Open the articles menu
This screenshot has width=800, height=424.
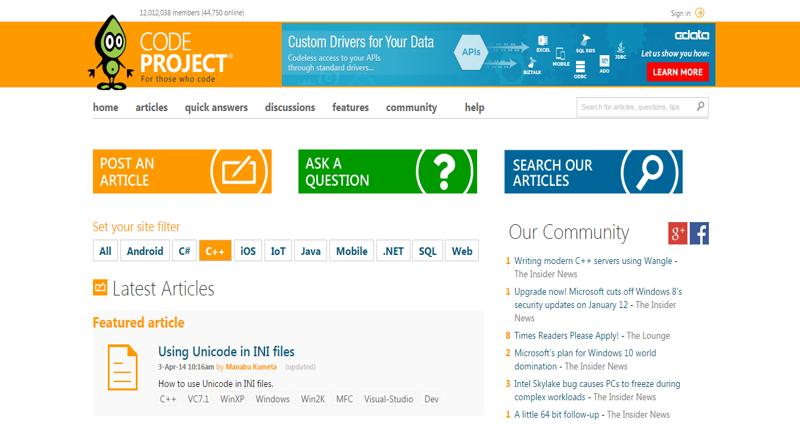pos(152,107)
